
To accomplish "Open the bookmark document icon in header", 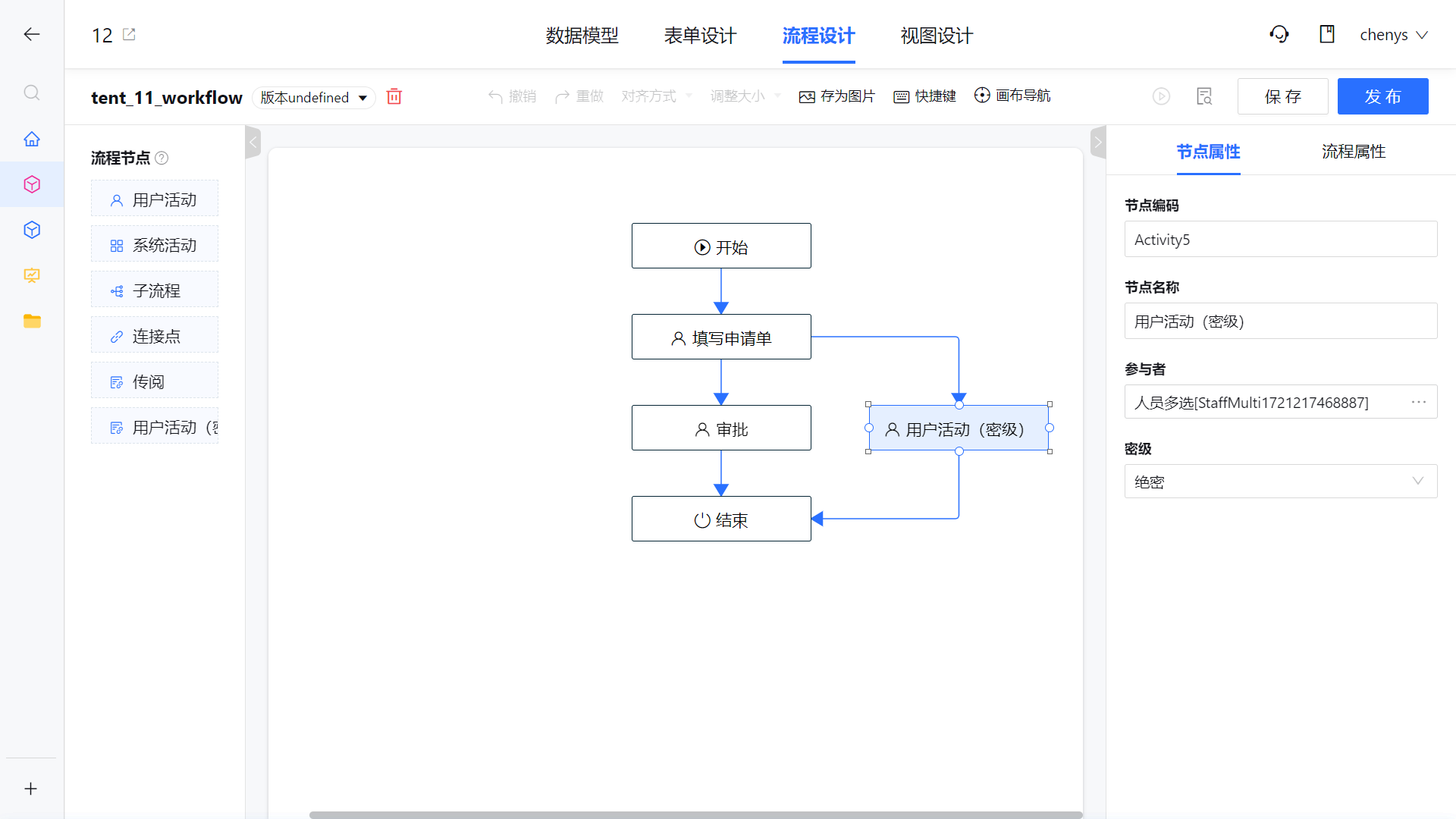I will point(1327,34).
